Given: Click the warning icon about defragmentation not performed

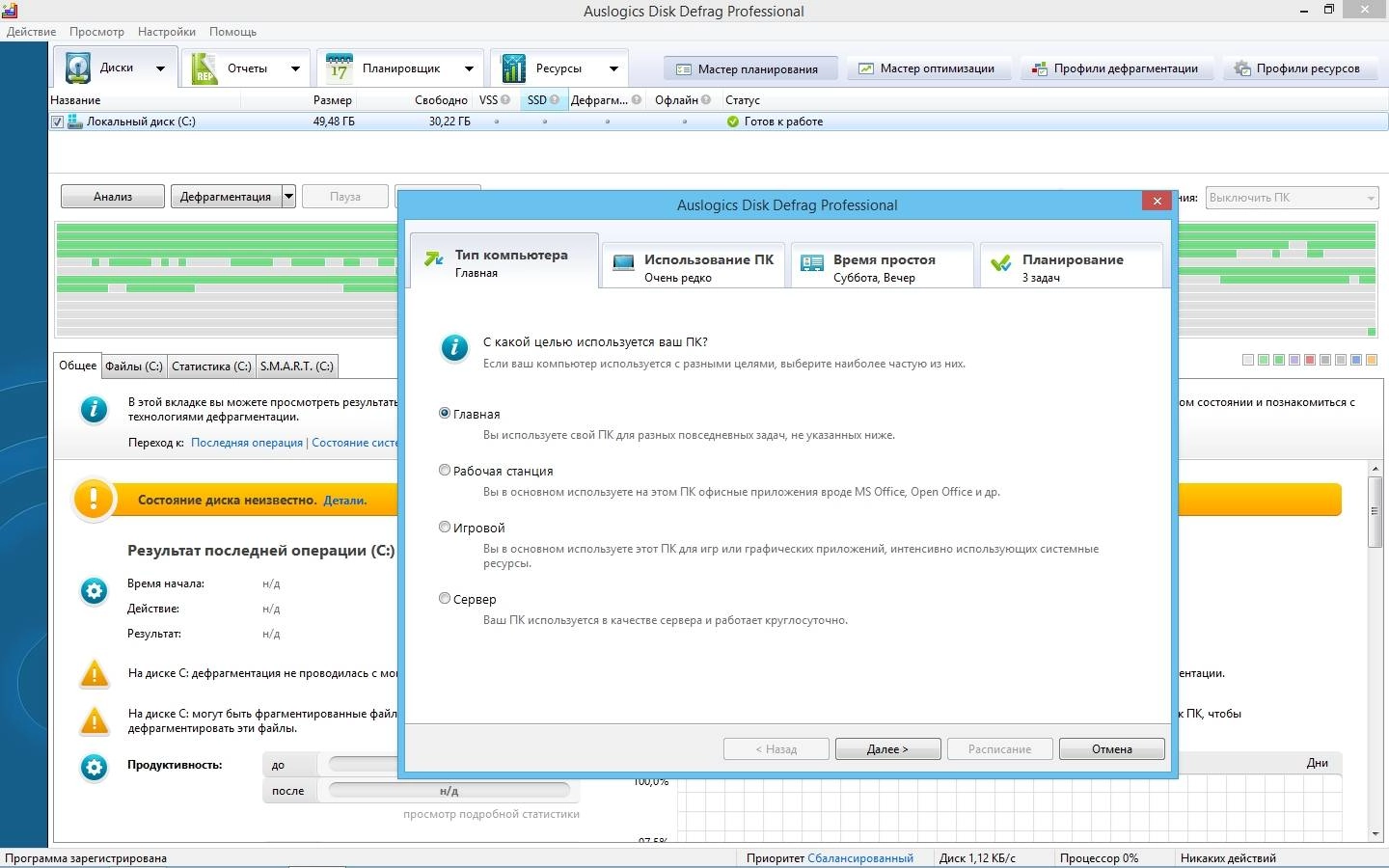Looking at the screenshot, I should click(x=95, y=673).
